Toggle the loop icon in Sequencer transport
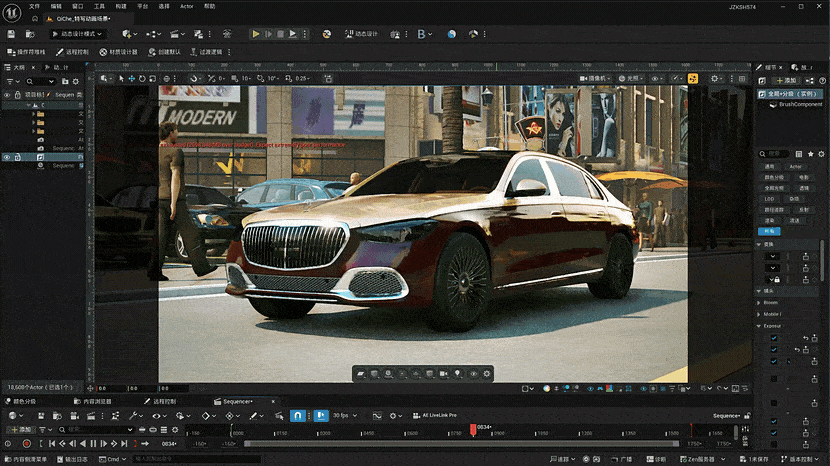Viewport: 830px width, 466px height. pos(145,444)
